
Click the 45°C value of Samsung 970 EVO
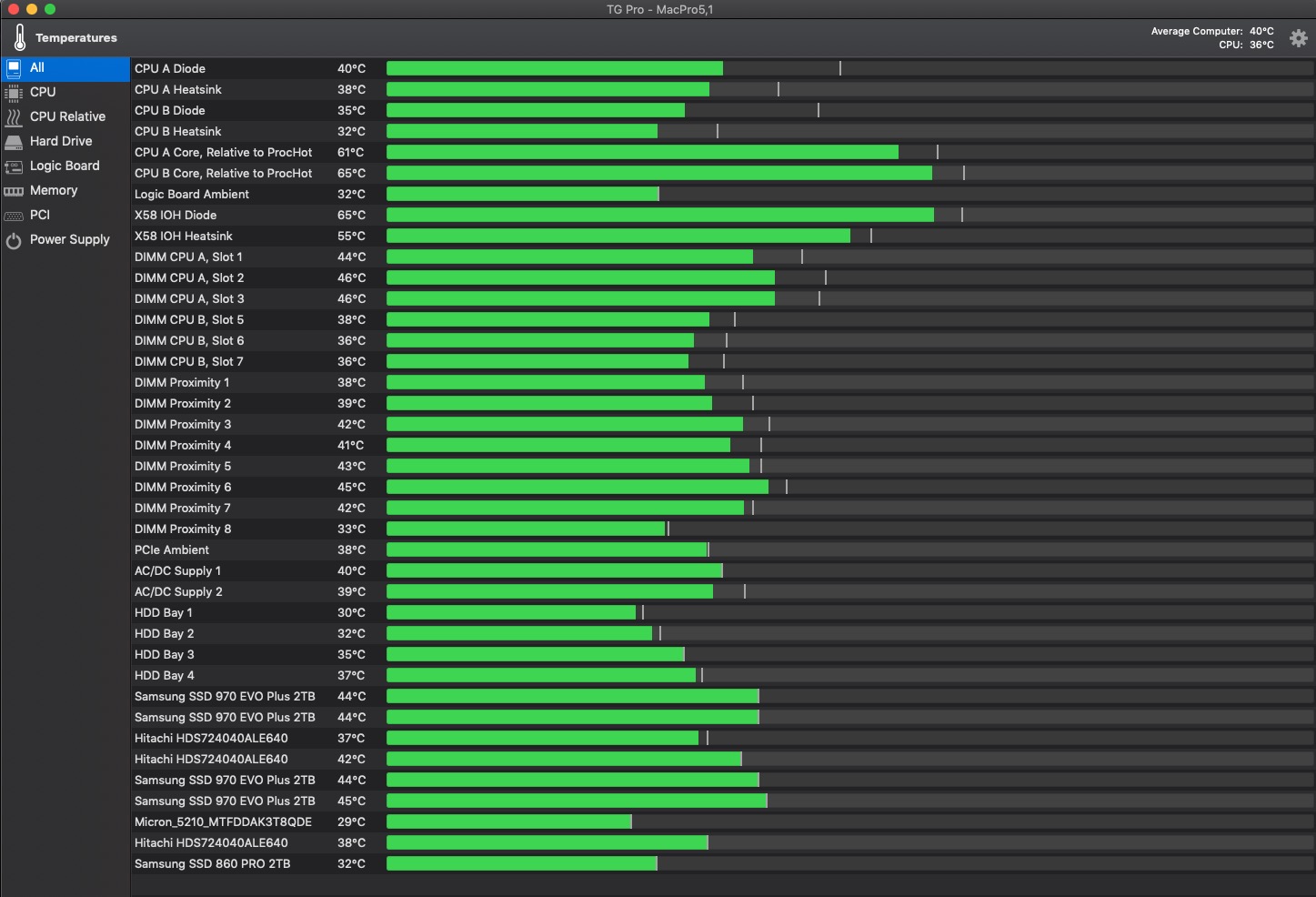(351, 801)
